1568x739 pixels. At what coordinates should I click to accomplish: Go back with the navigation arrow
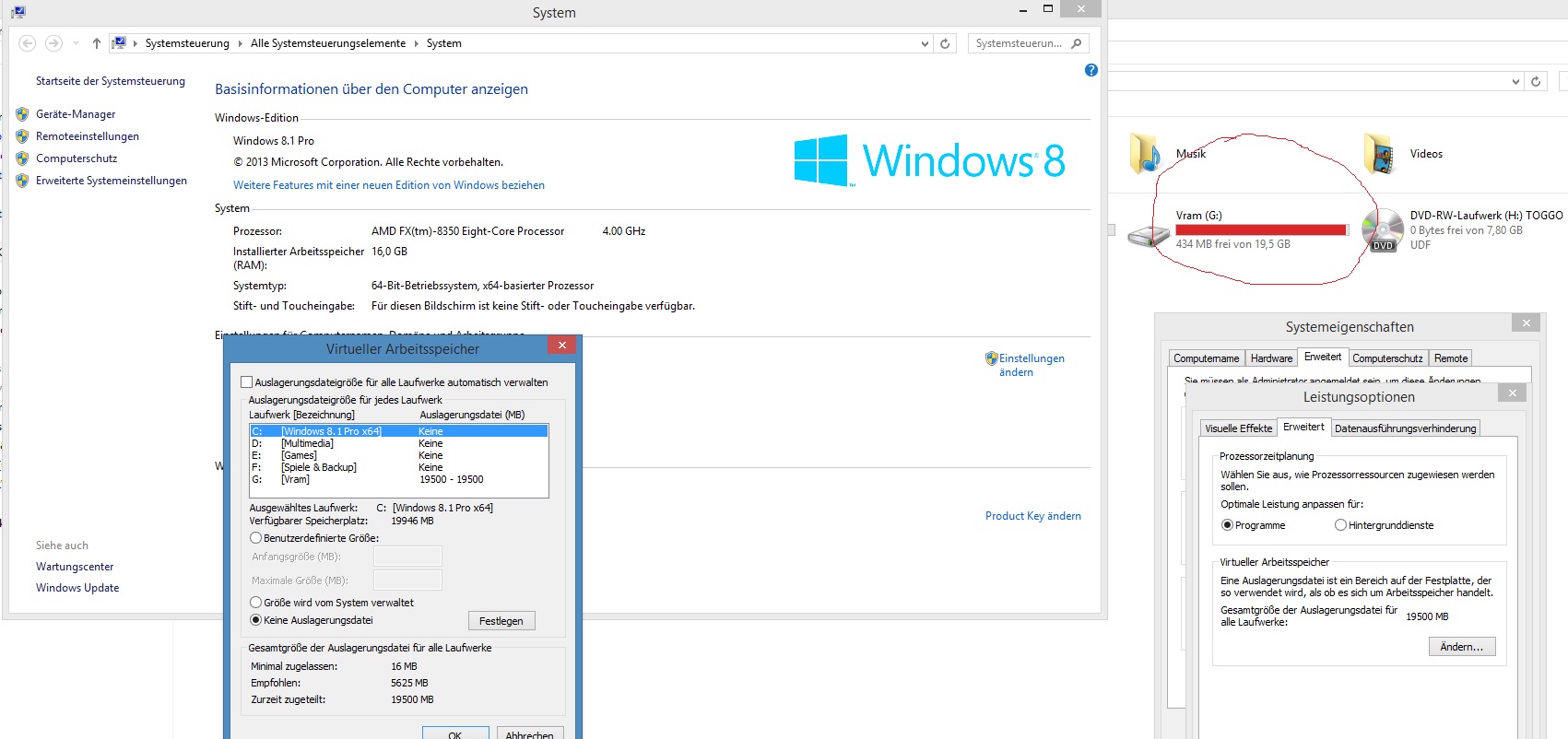coord(28,43)
